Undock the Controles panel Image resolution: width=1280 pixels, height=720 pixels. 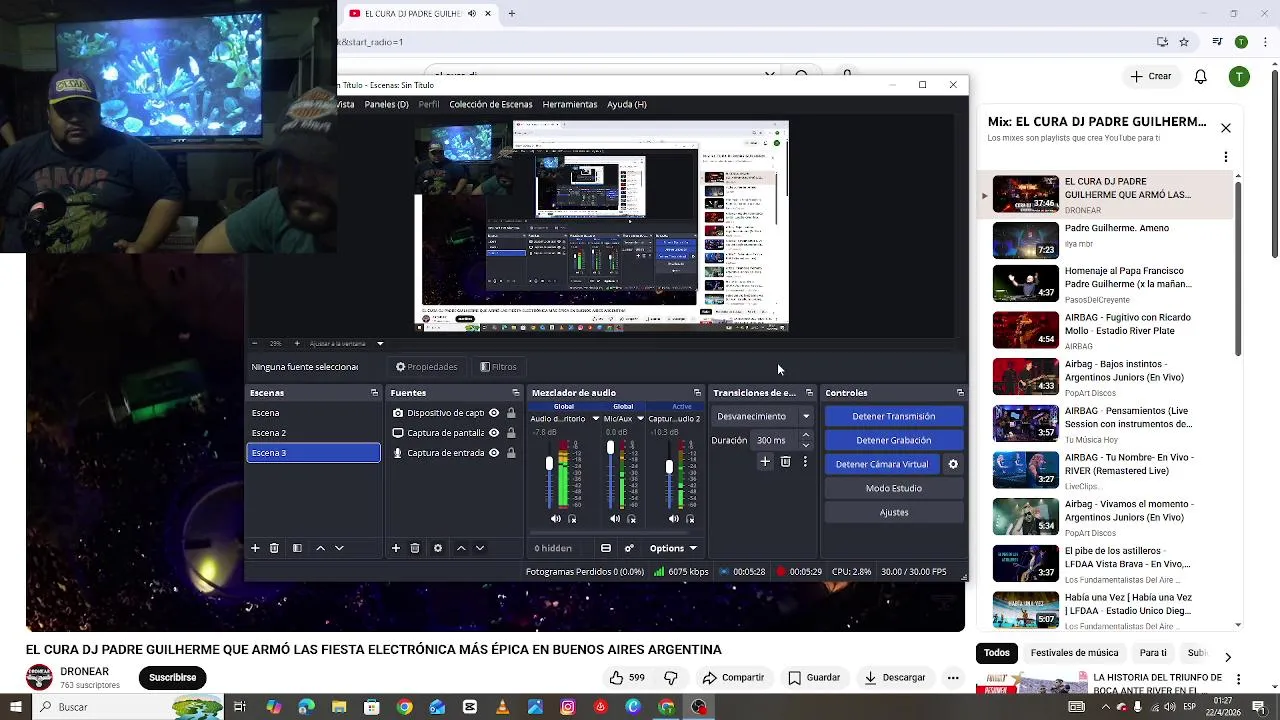click(x=960, y=393)
